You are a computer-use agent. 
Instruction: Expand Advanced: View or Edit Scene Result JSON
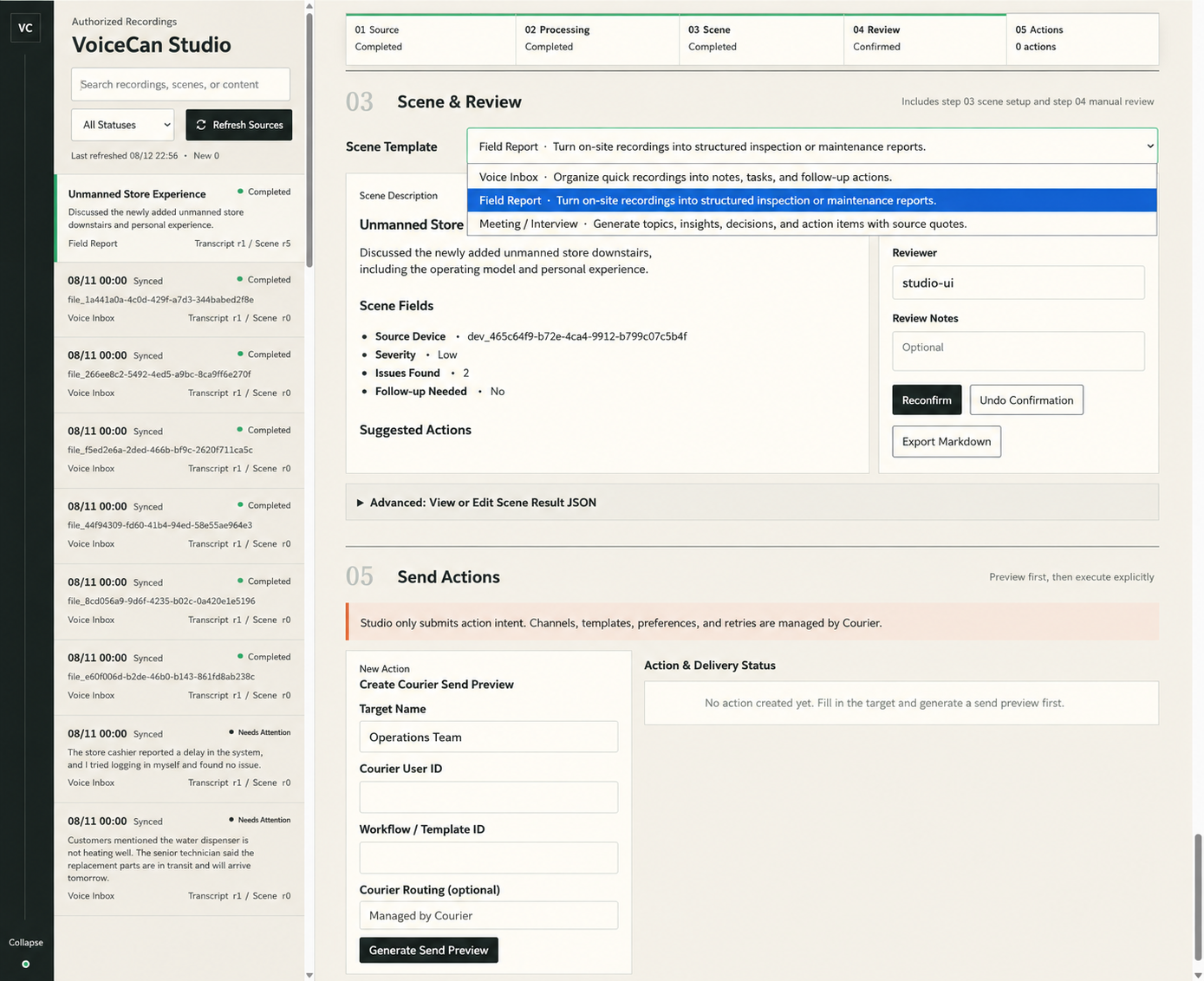tap(752, 503)
